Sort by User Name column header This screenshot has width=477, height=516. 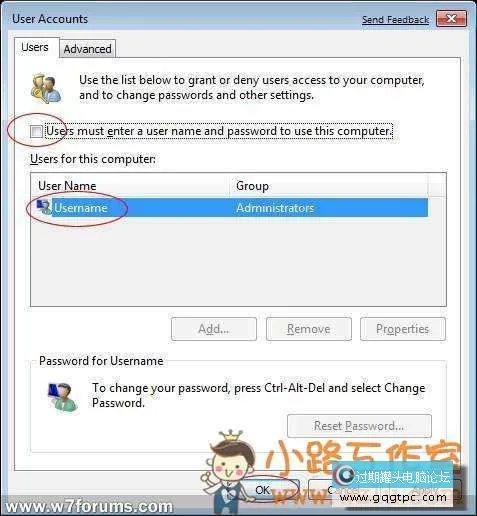130,185
